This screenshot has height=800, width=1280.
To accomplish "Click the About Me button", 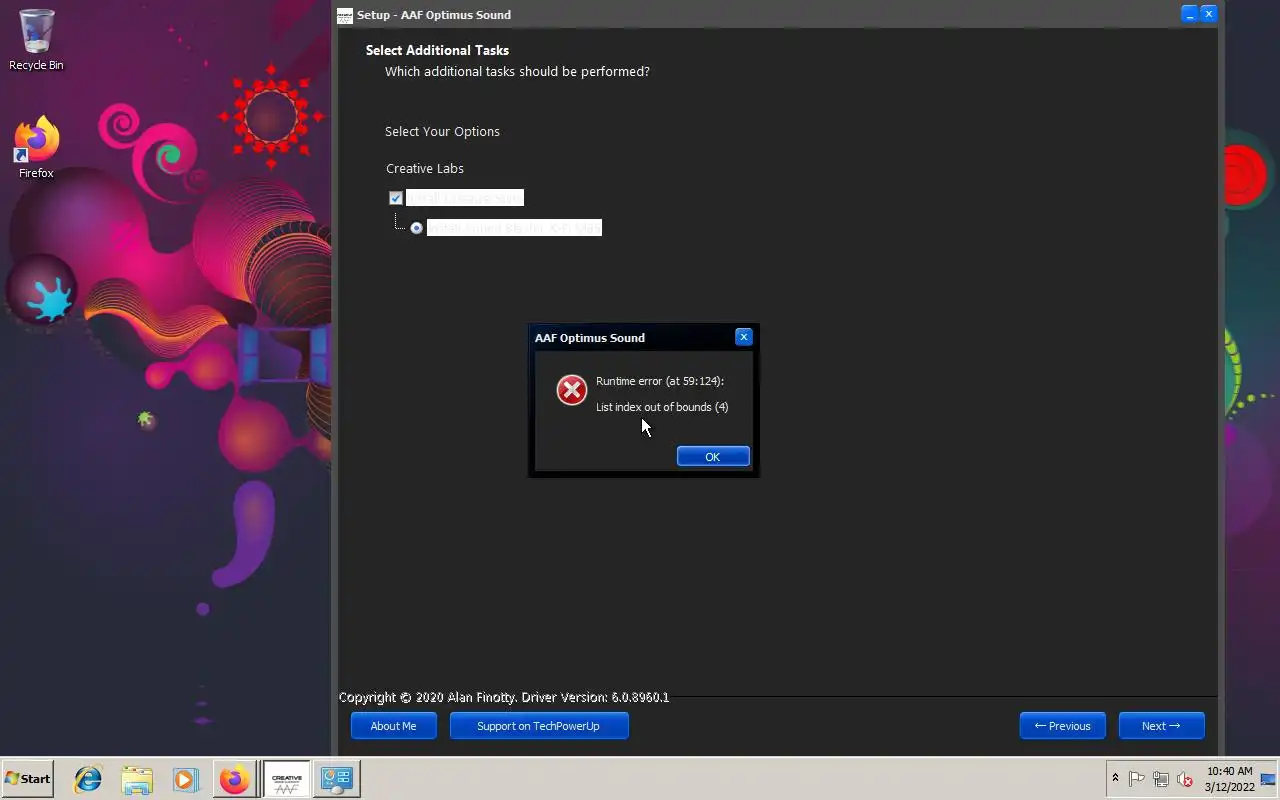I will coord(394,726).
